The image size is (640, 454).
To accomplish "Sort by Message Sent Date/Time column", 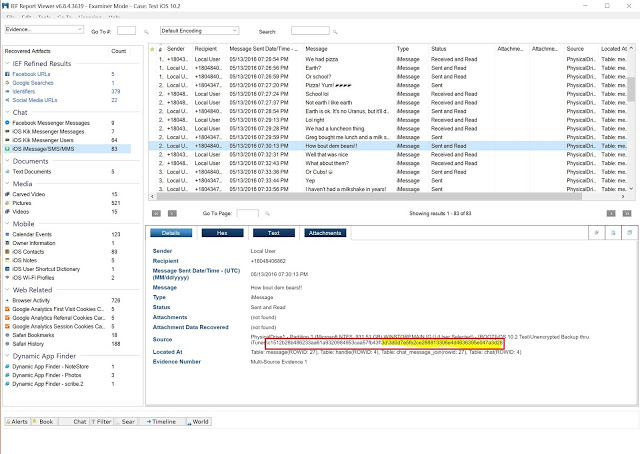I will pos(264,49).
